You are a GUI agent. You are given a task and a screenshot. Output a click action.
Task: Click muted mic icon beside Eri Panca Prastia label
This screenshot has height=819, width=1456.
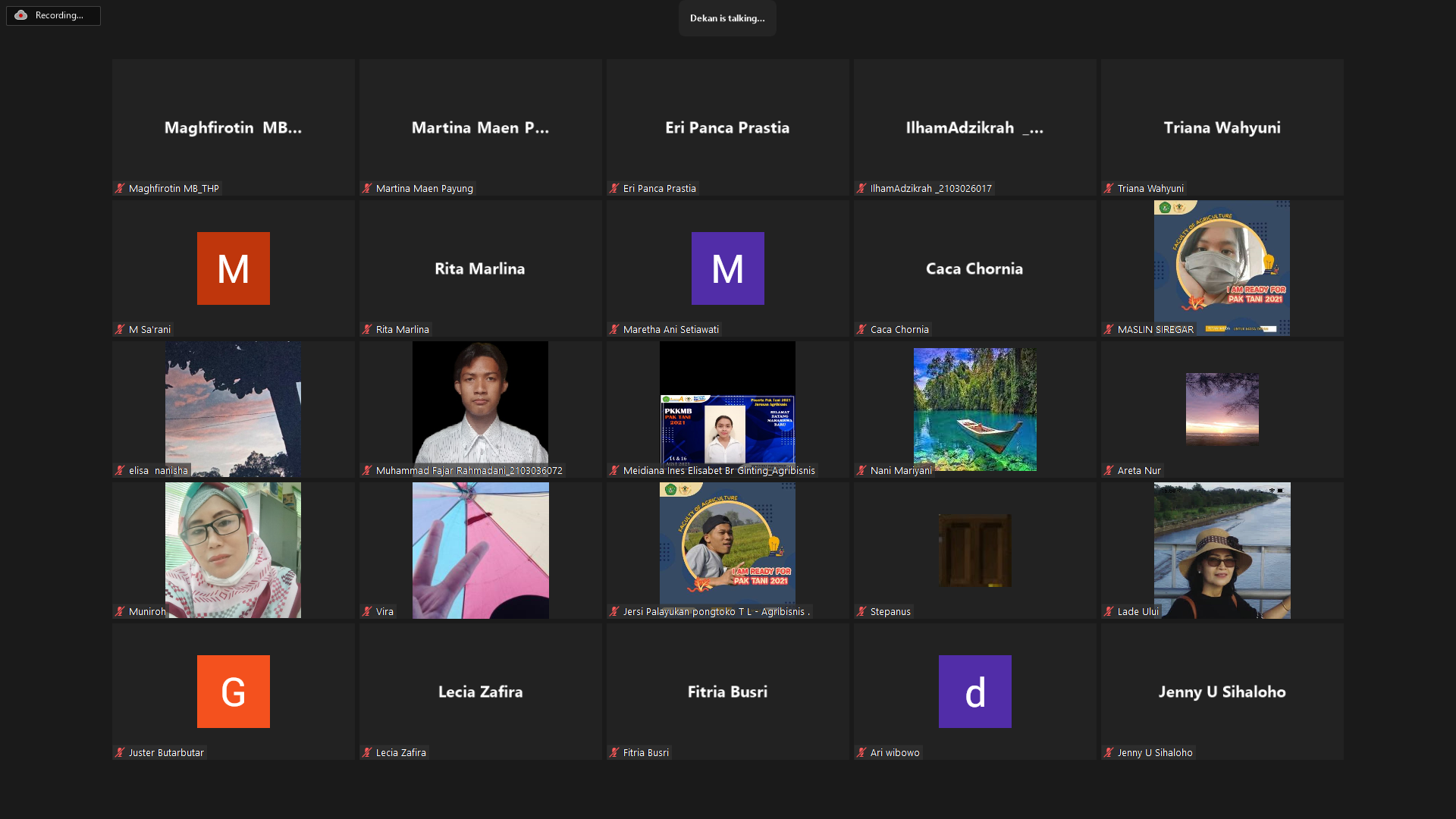[614, 188]
